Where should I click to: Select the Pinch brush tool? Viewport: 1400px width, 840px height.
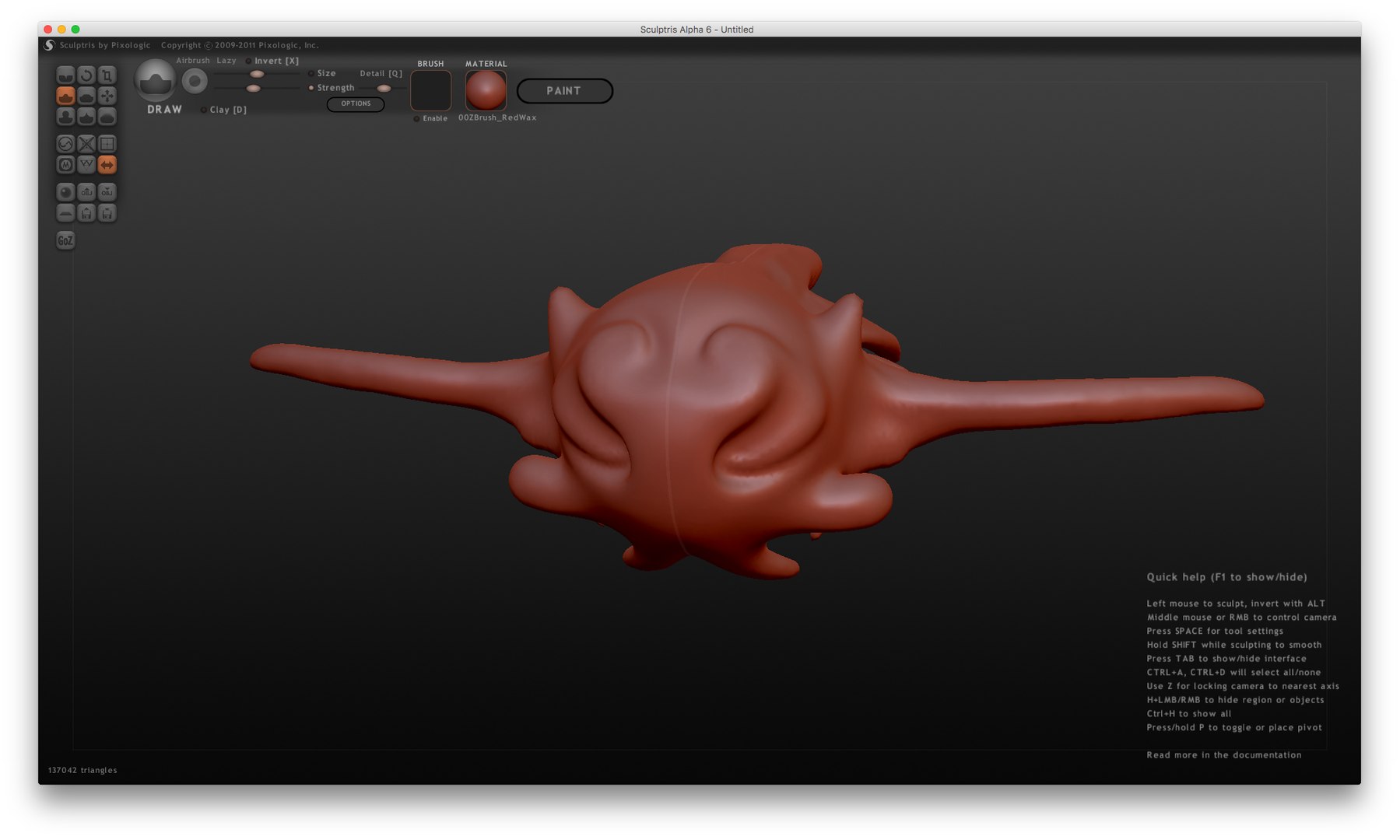86,117
